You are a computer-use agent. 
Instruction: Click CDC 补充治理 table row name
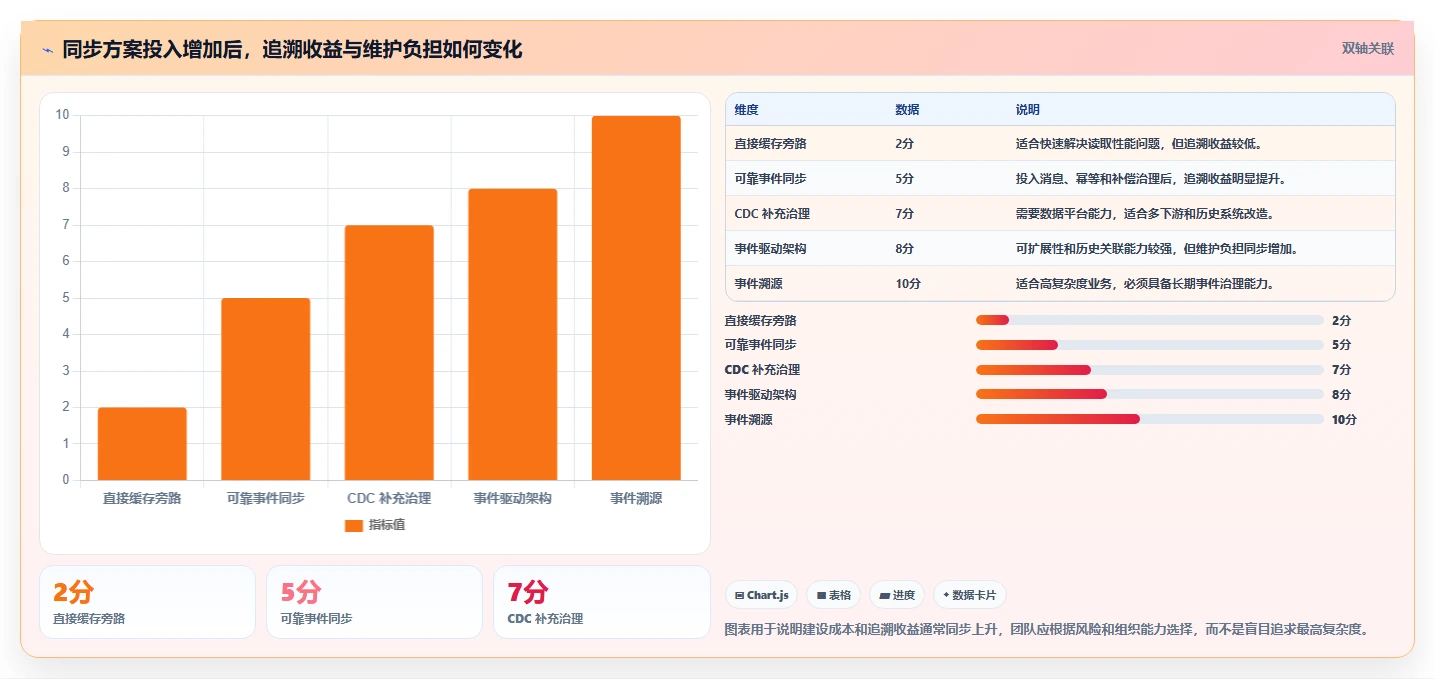click(x=772, y=214)
